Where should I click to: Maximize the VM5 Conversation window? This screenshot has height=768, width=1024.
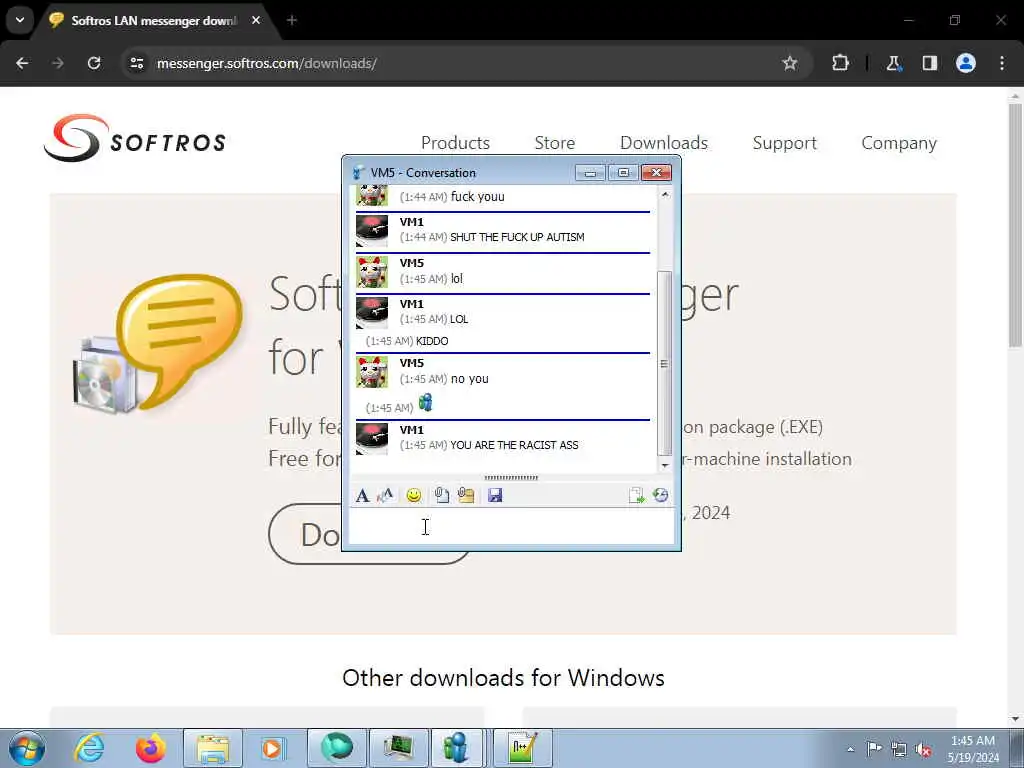point(623,172)
